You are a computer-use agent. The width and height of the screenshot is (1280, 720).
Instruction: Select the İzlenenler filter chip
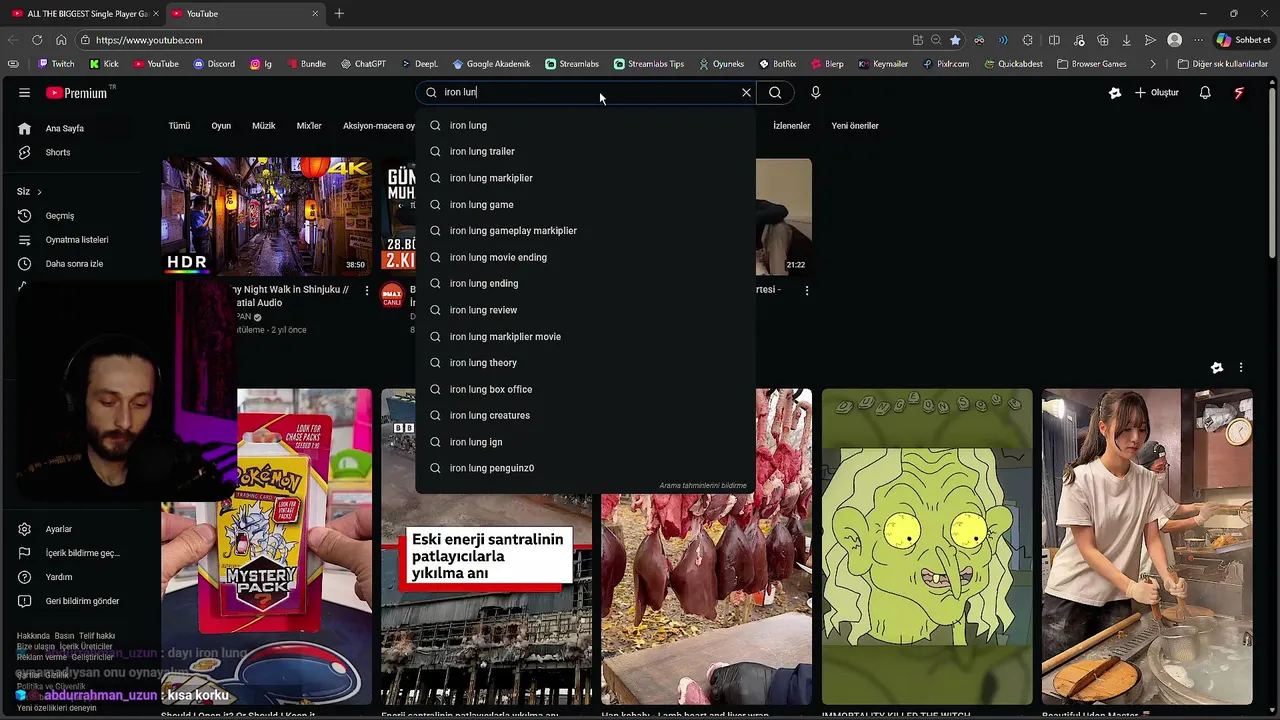point(791,126)
